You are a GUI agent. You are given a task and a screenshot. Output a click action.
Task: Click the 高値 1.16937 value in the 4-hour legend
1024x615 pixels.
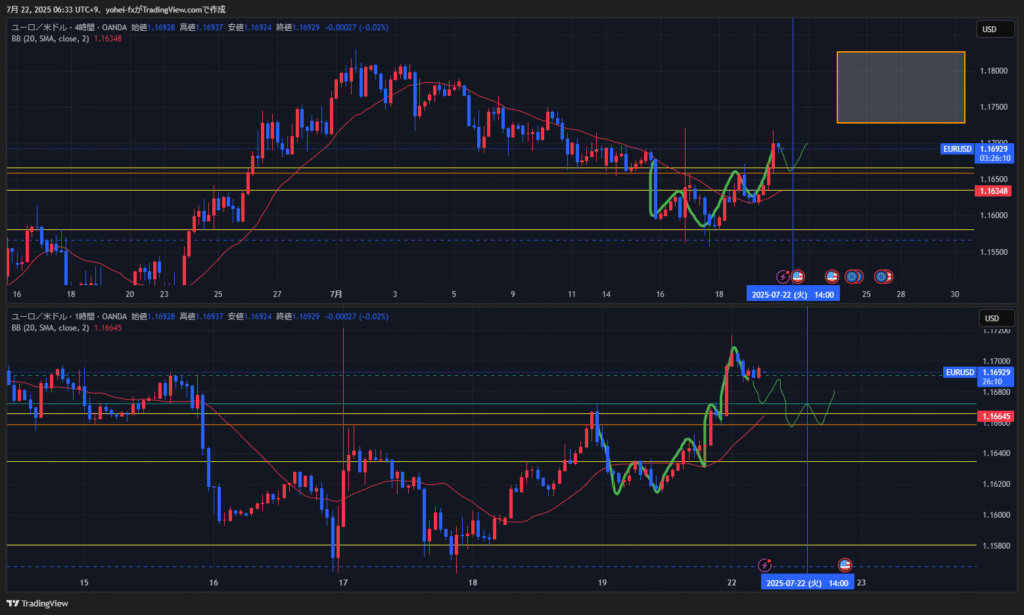pos(201,27)
